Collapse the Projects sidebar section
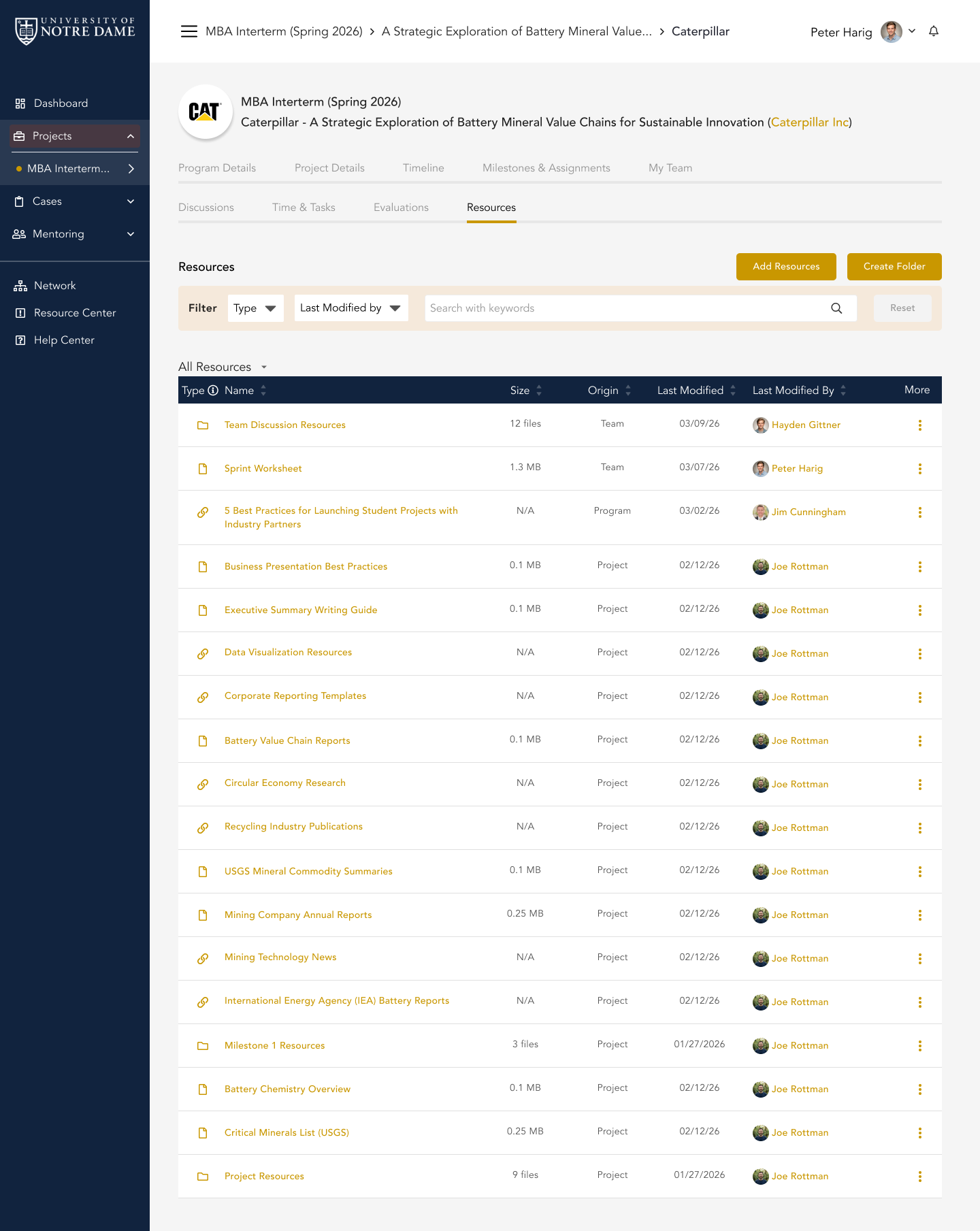This screenshot has width=980, height=1231. [x=131, y=136]
